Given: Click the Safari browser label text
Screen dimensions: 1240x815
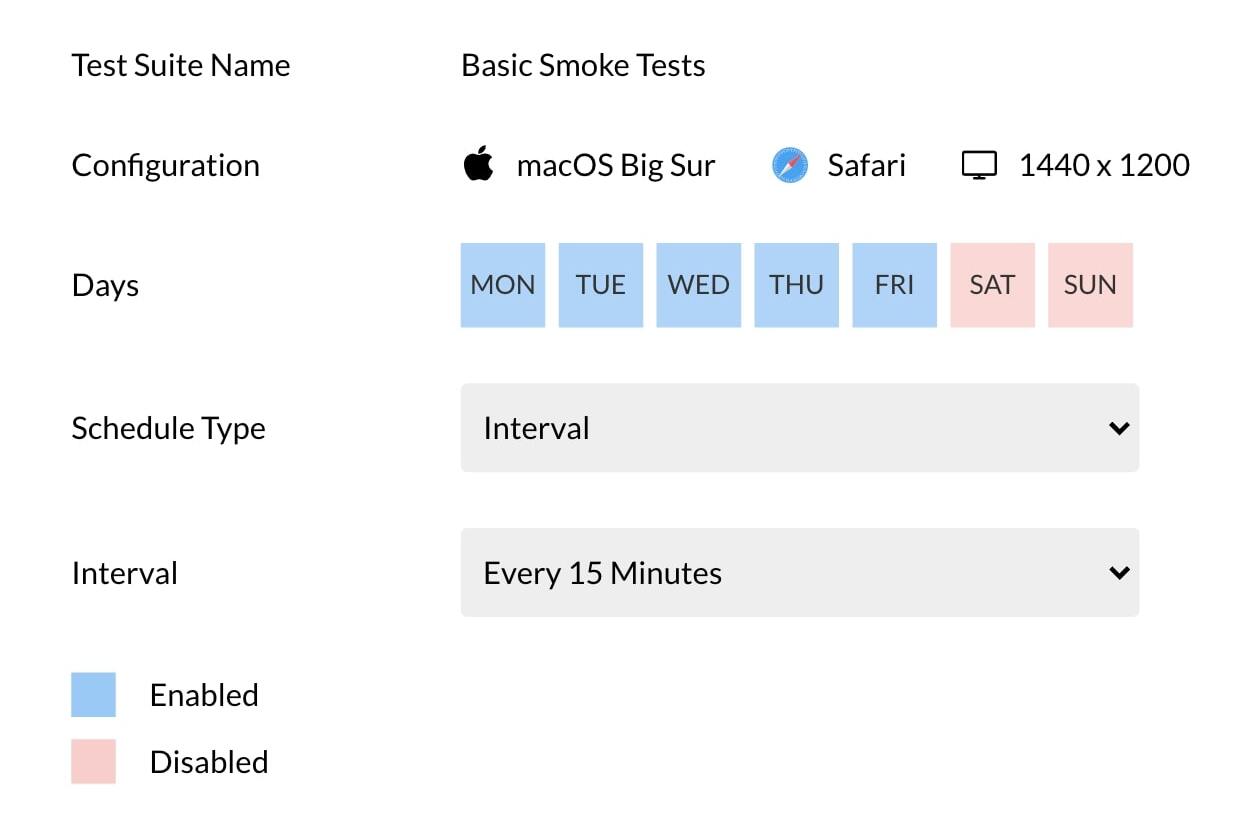Looking at the screenshot, I should pyautogui.click(x=866, y=165).
